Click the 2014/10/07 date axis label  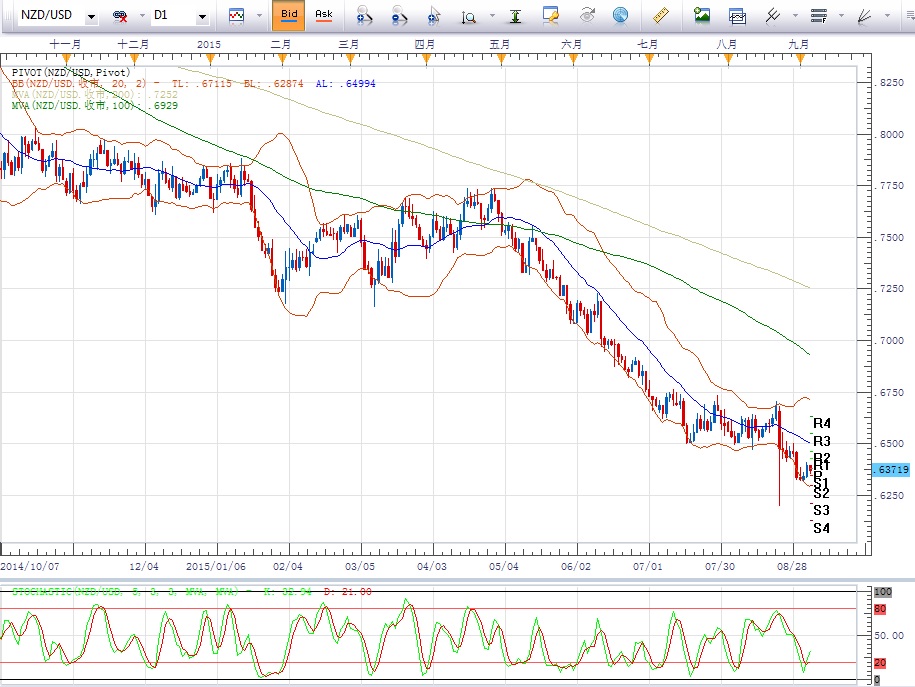click(30, 566)
